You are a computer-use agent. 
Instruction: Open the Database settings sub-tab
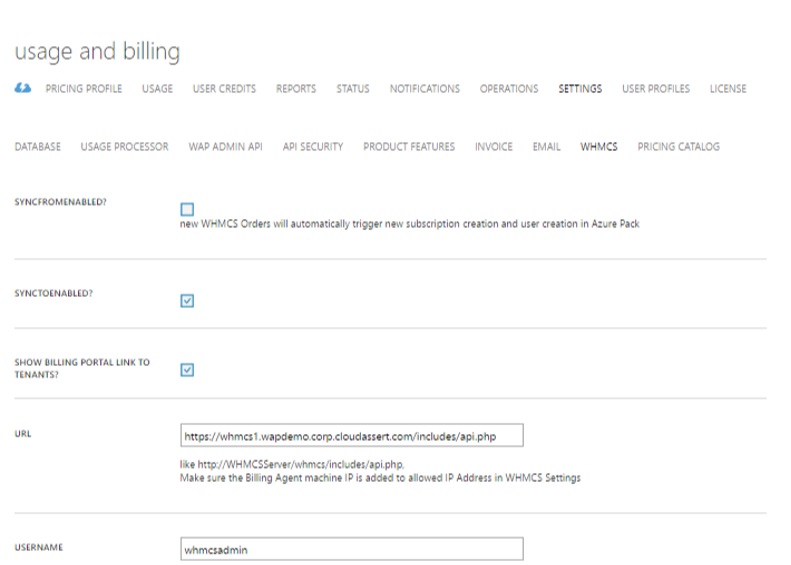point(38,147)
